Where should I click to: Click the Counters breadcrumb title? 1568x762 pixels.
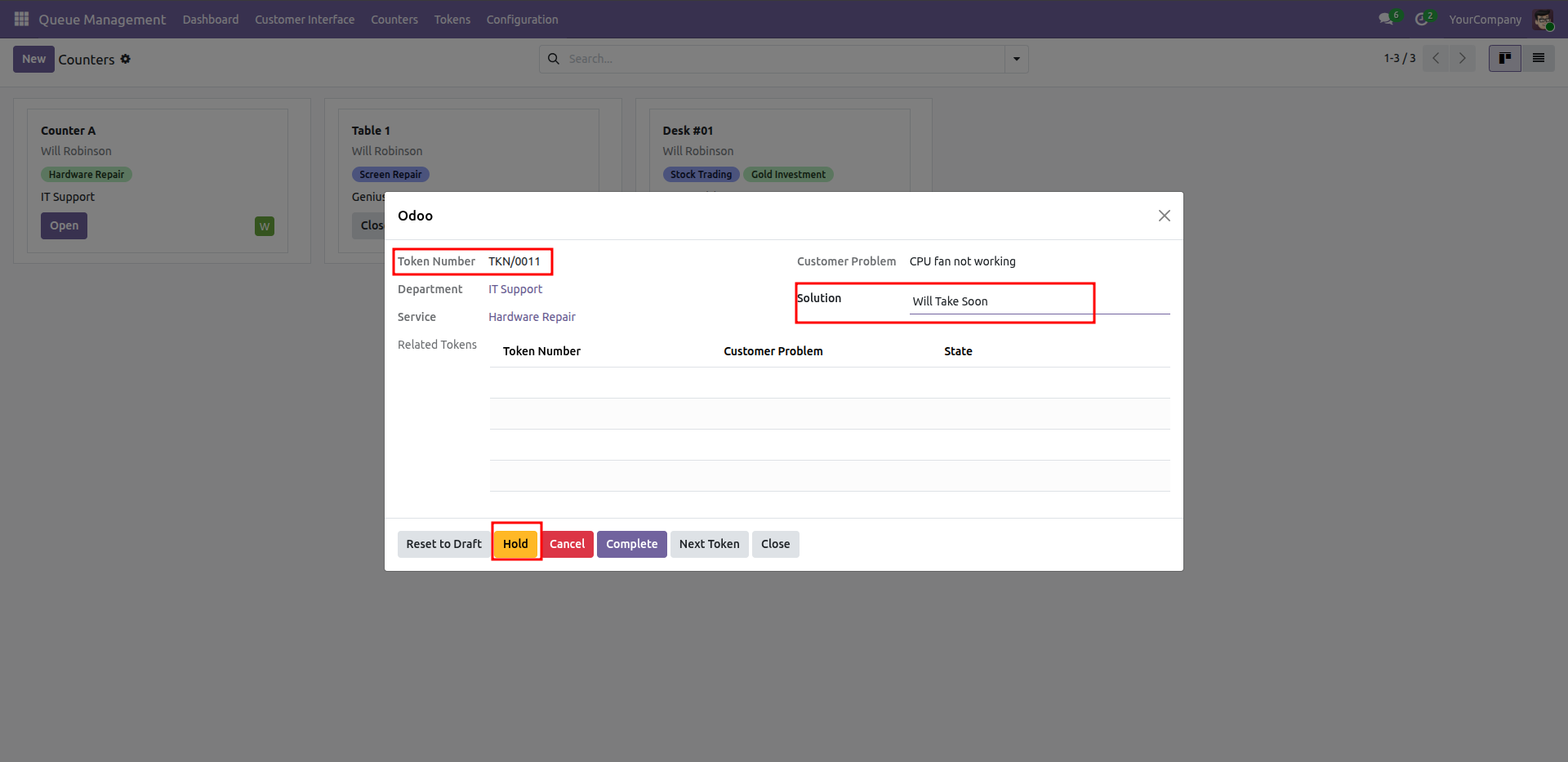click(x=87, y=60)
